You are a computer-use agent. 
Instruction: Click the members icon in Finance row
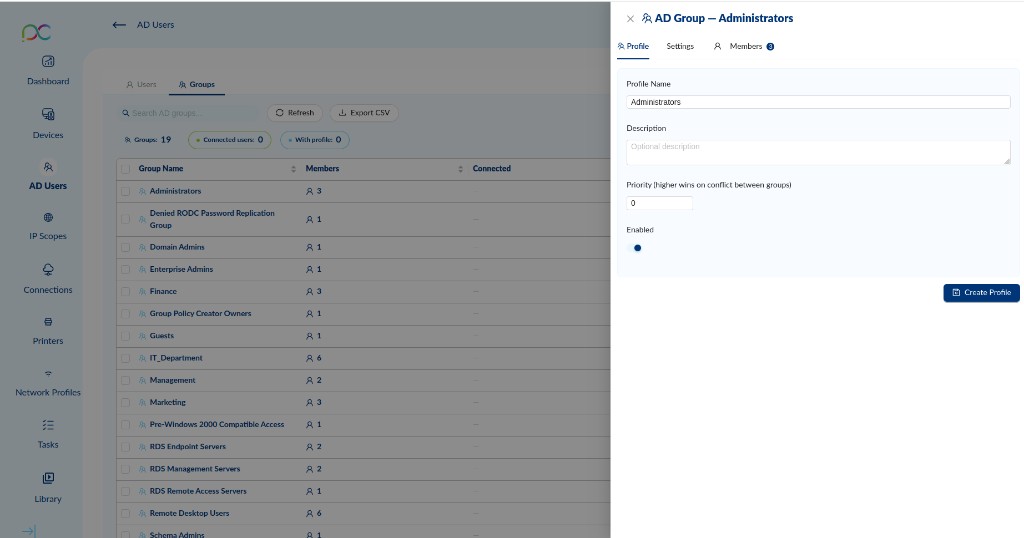point(310,291)
